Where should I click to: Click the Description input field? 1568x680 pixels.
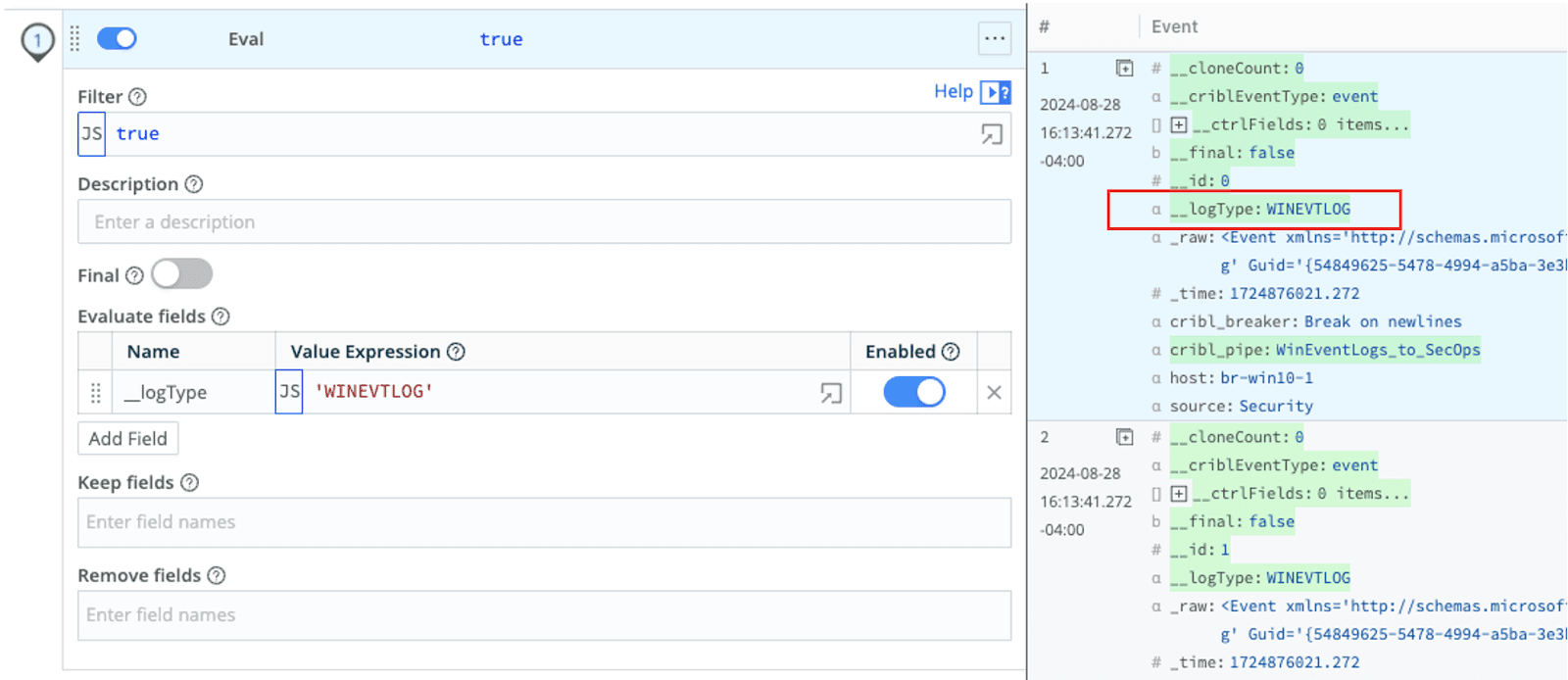click(544, 222)
